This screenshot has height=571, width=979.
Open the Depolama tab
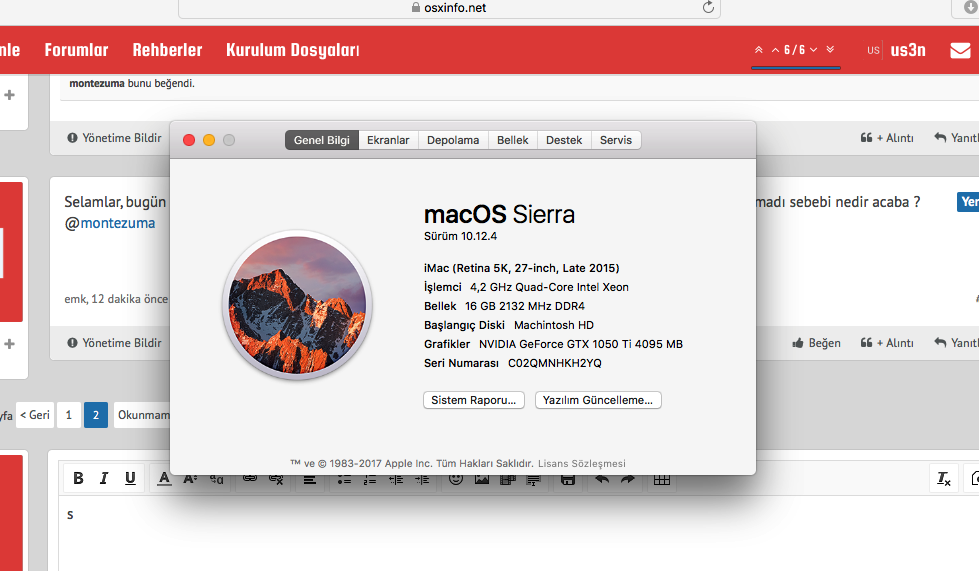pos(453,140)
